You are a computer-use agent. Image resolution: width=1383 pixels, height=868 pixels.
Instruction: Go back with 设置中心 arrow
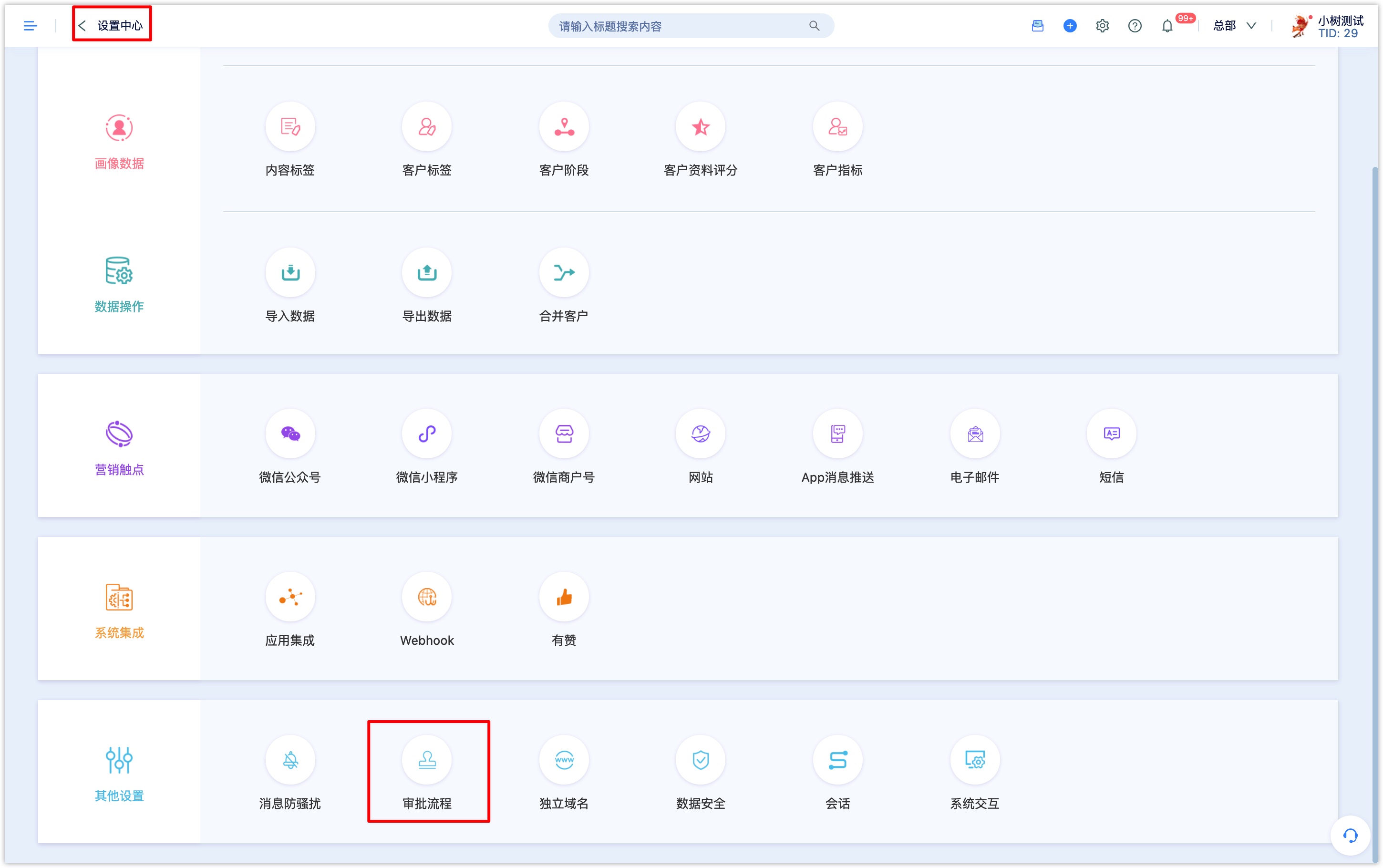pyautogui.click(x=83, y=26)
